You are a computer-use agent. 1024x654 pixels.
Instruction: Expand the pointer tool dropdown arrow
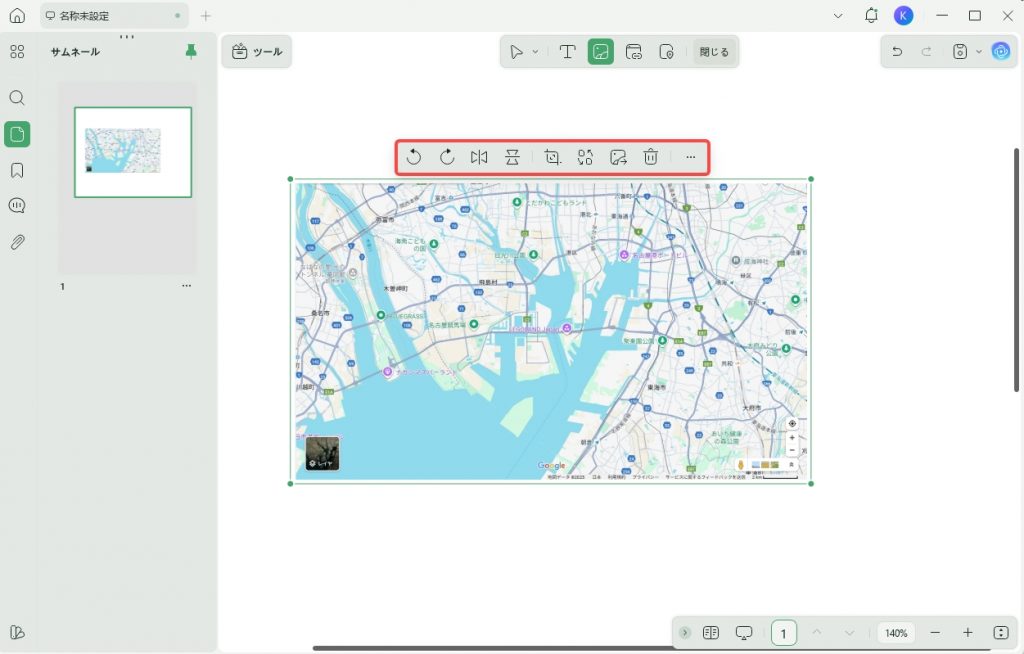pyautogui.click(x=536, y=52)
